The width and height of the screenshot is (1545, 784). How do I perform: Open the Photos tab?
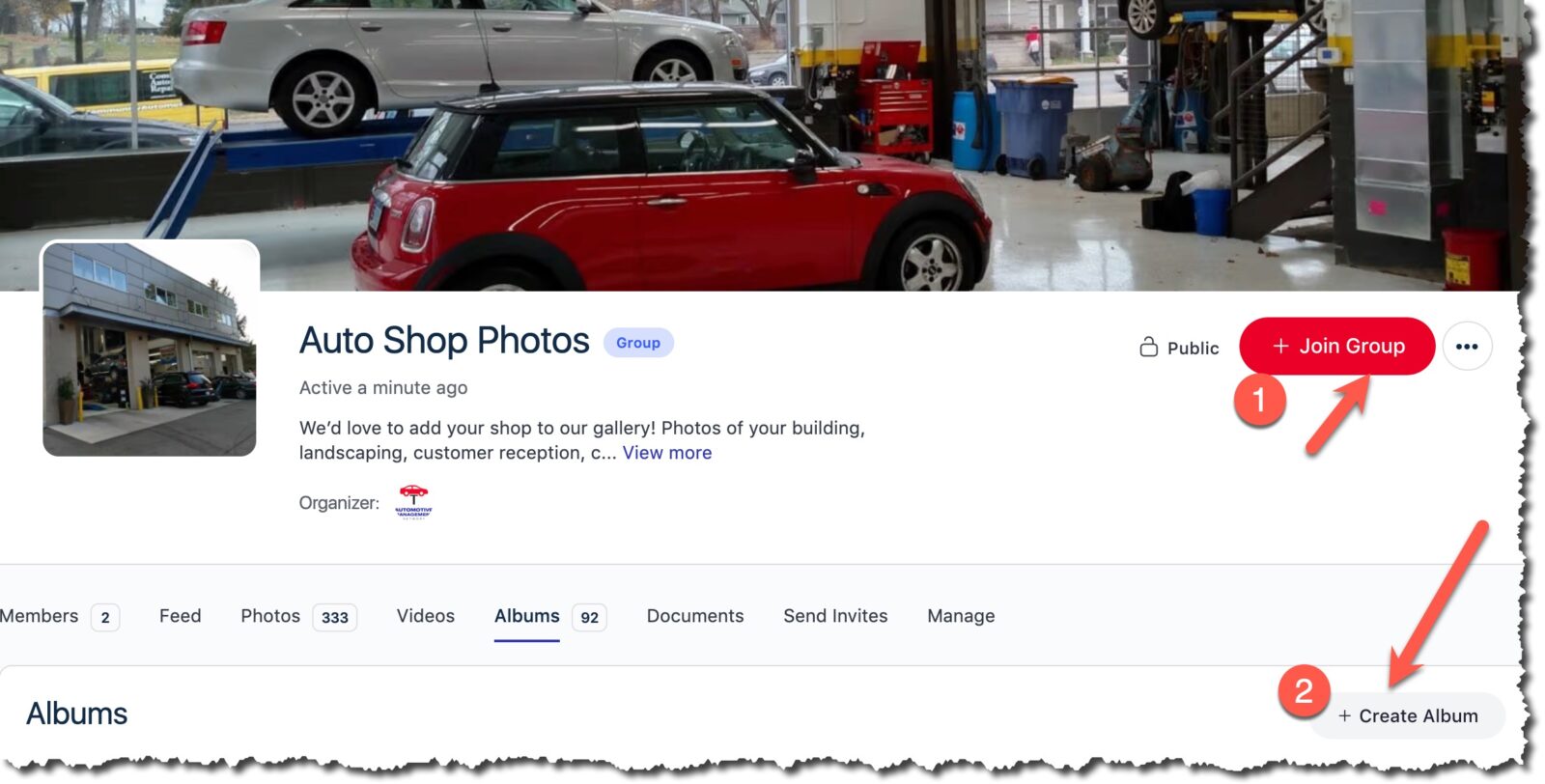(x=270, y=616)
